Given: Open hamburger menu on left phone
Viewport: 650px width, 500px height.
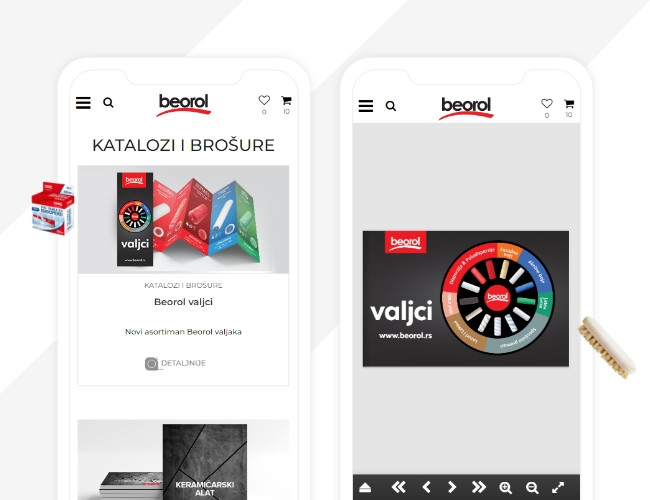Looking at the screenshot, I should coord(83,103).
